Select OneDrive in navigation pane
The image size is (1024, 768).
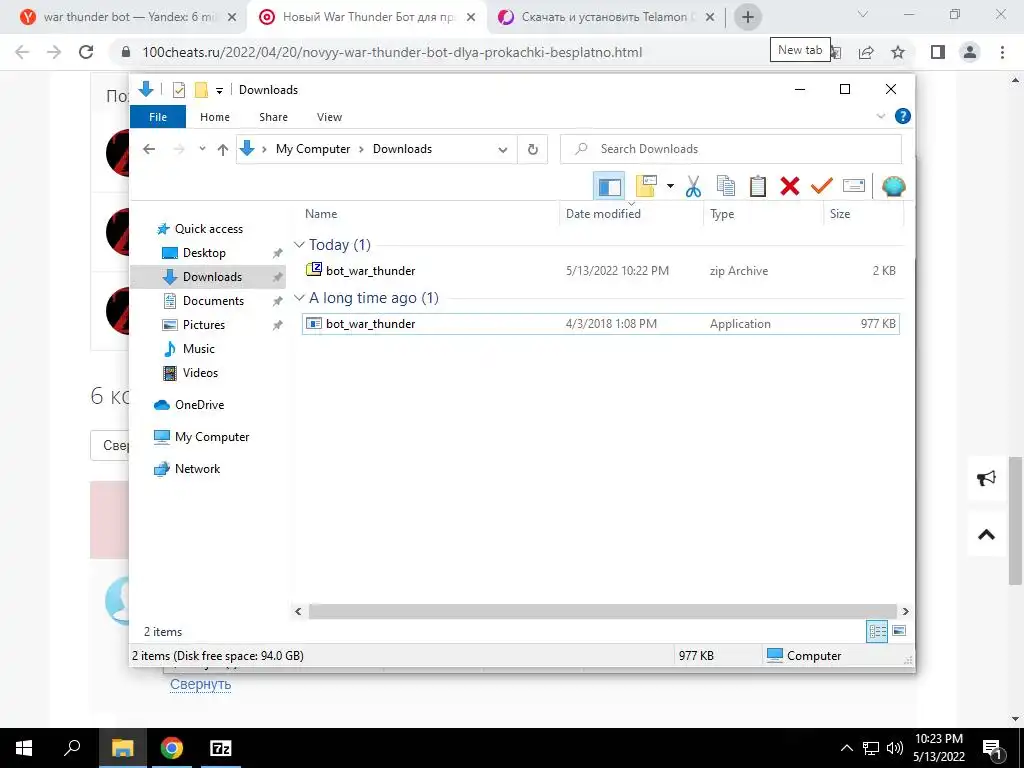(199, 405)
